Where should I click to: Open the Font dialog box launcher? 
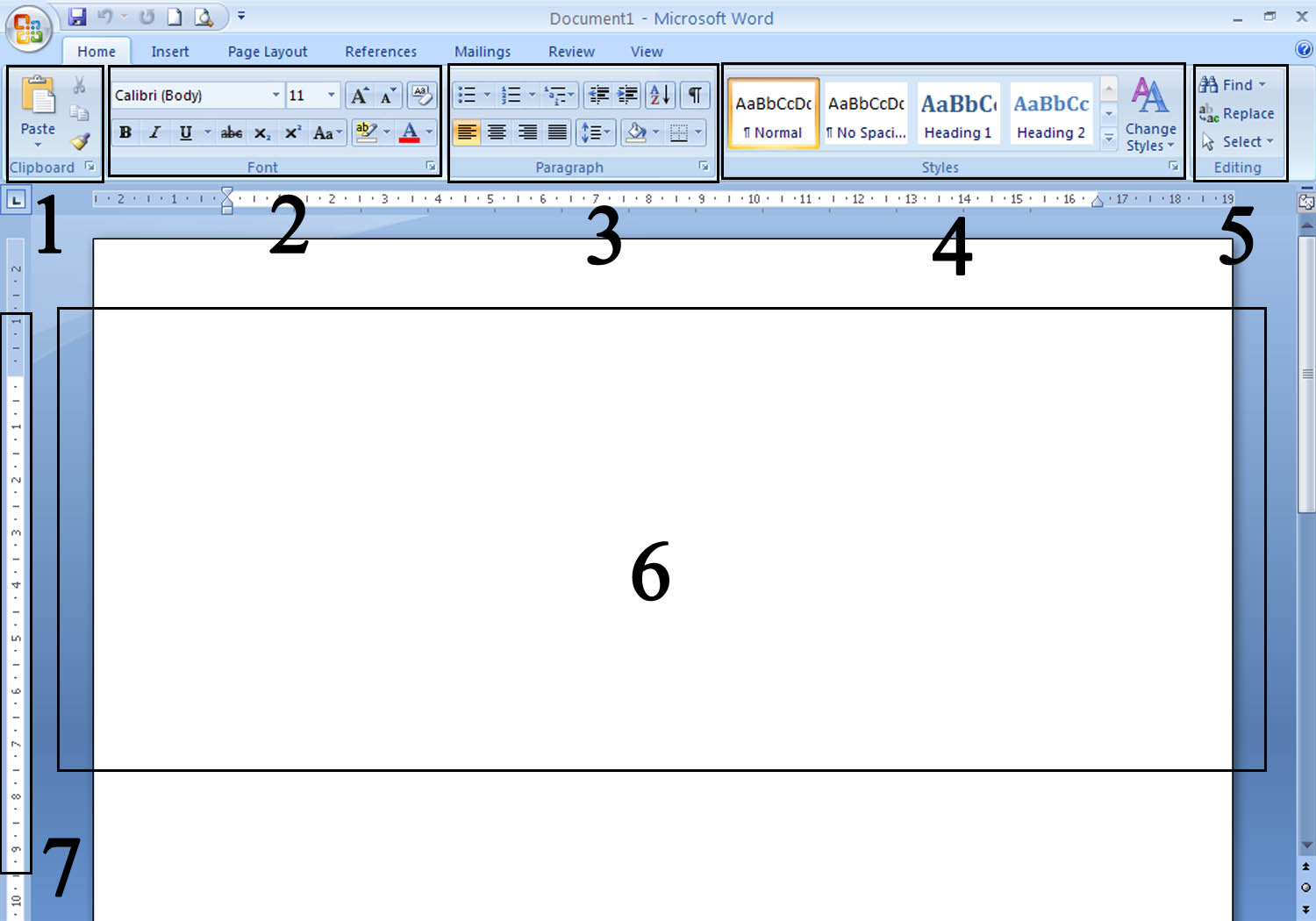[431, 165]
